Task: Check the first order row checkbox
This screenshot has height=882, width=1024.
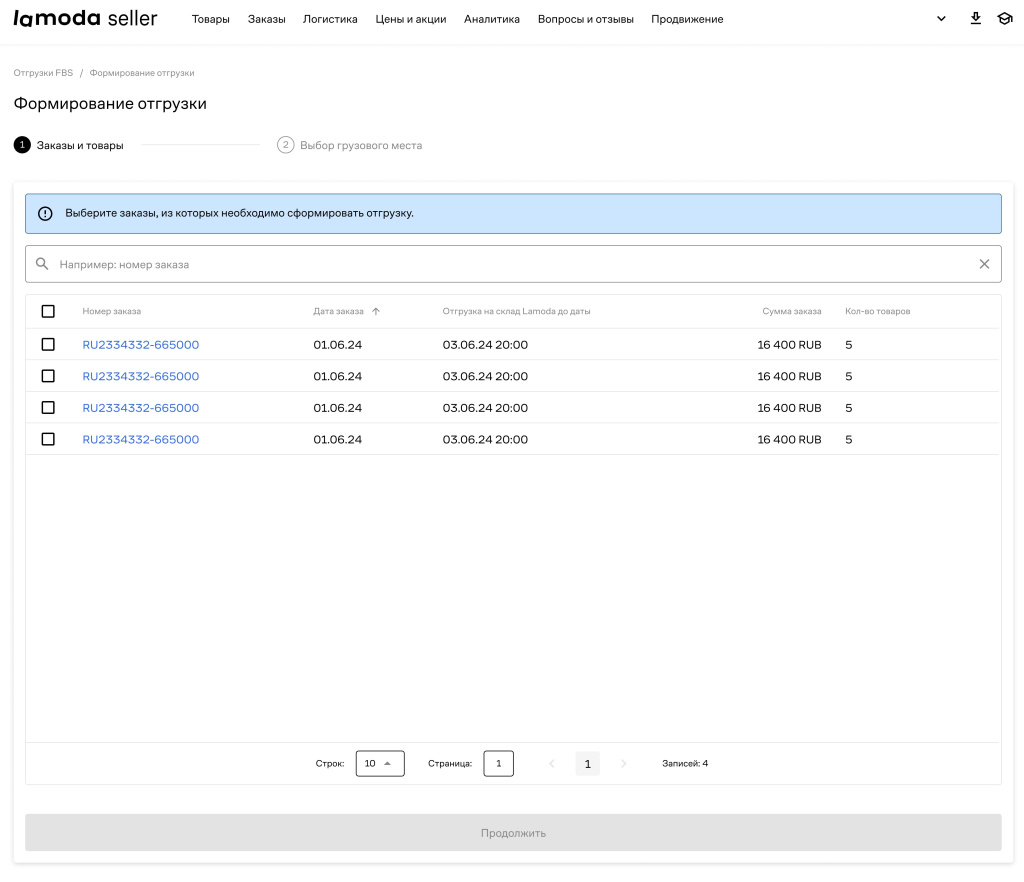Action: coord(48,345)
